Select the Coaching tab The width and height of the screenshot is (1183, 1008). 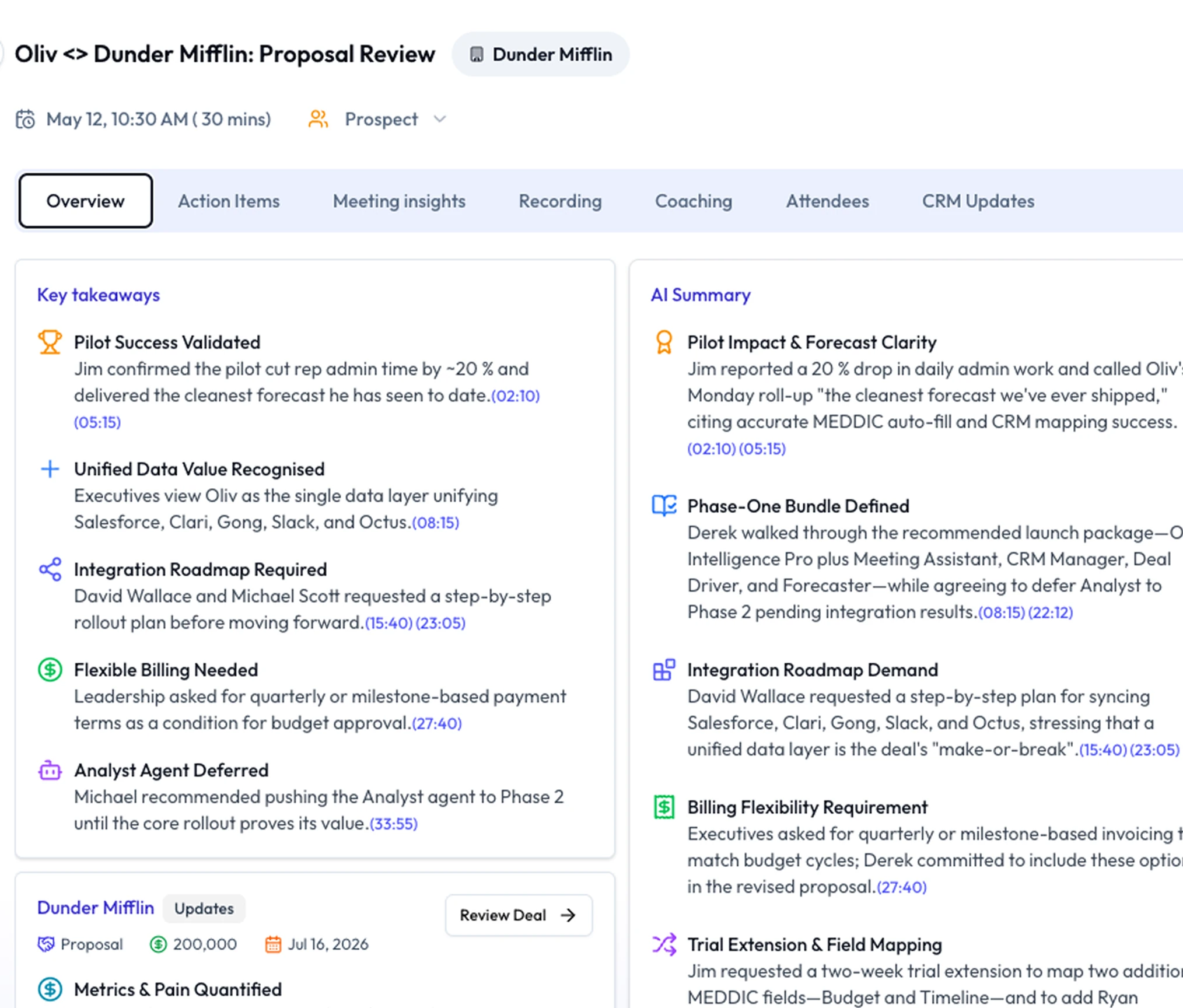tap(694, 201)
